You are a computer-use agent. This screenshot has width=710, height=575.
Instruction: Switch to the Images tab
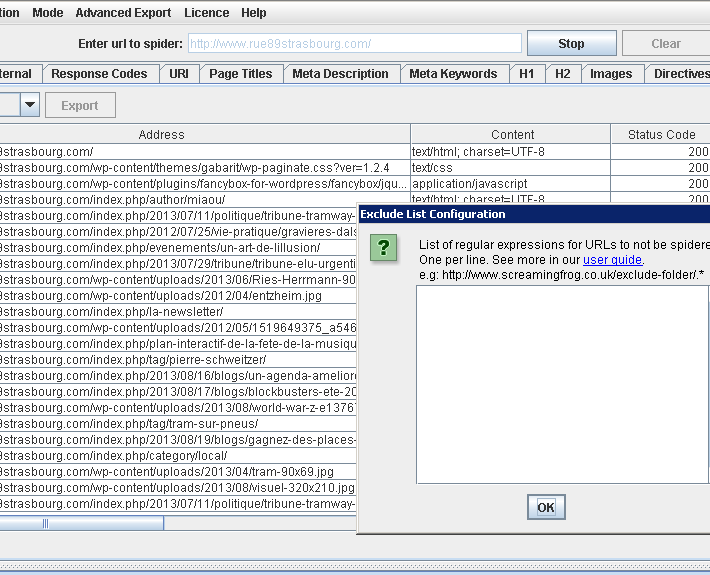(610, 74)
